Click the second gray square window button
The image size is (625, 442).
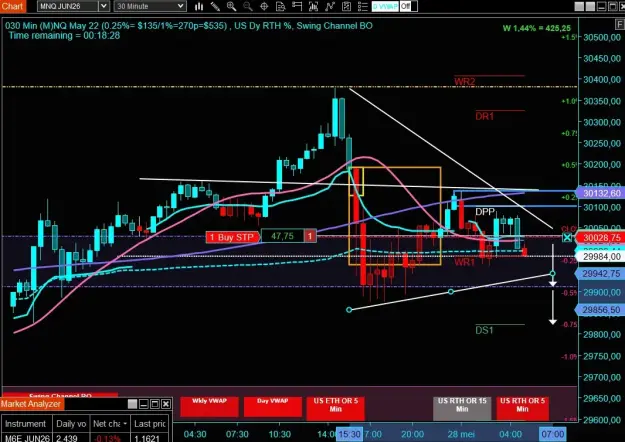tap(590, 6)
